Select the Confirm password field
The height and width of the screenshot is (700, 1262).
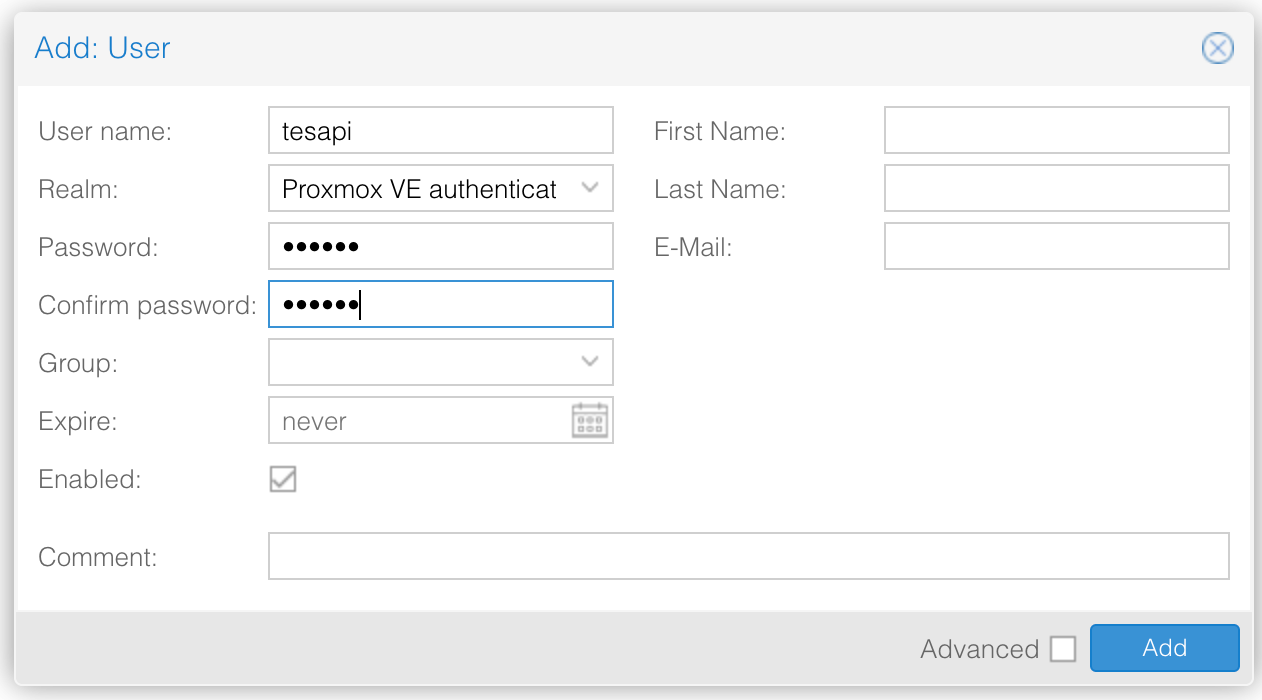coord(440,305)
